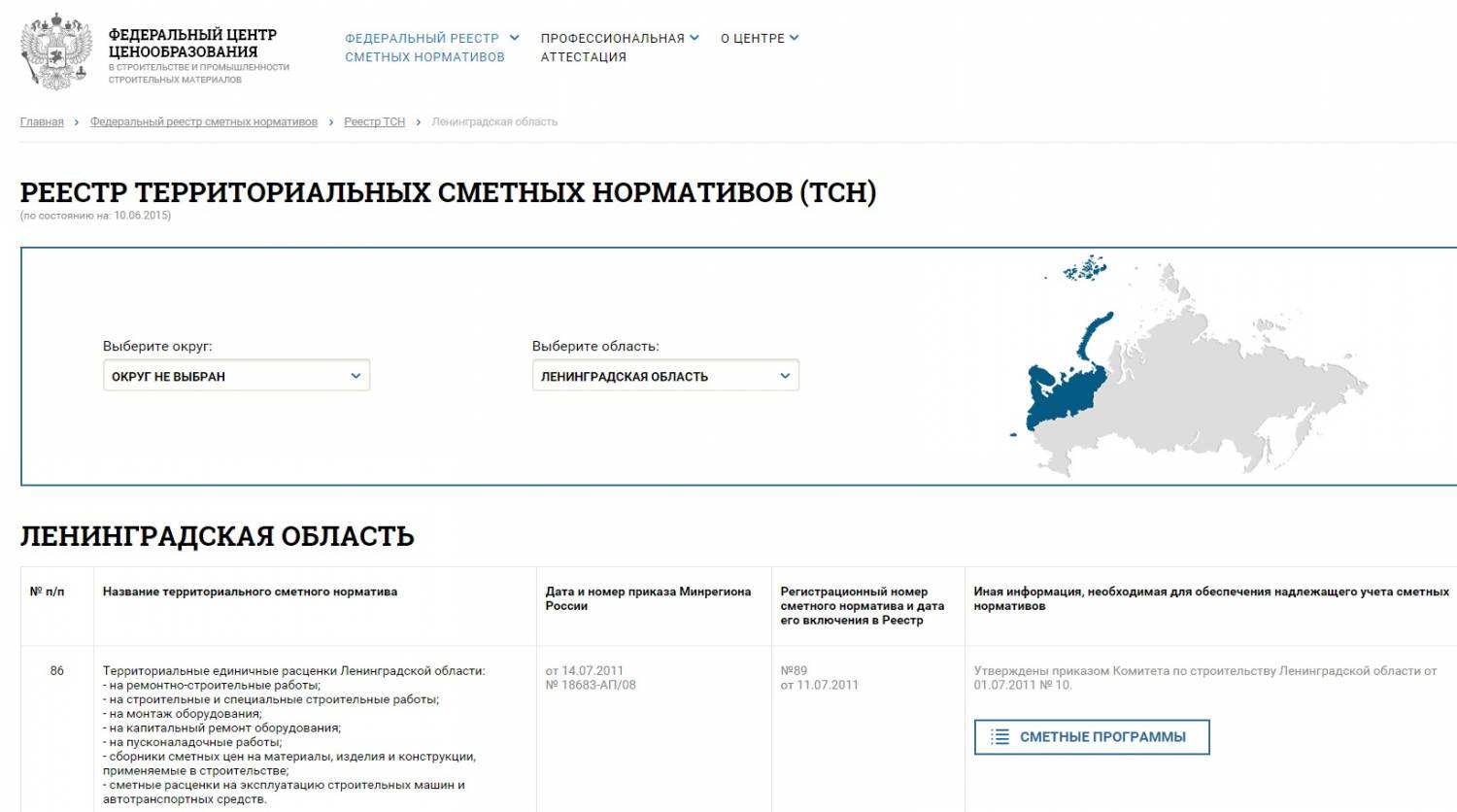The width and height of the screenshot is (1457, 812).
Task: Open the Федеральный центр ценообразования home title
Action: tap(192, 43)
